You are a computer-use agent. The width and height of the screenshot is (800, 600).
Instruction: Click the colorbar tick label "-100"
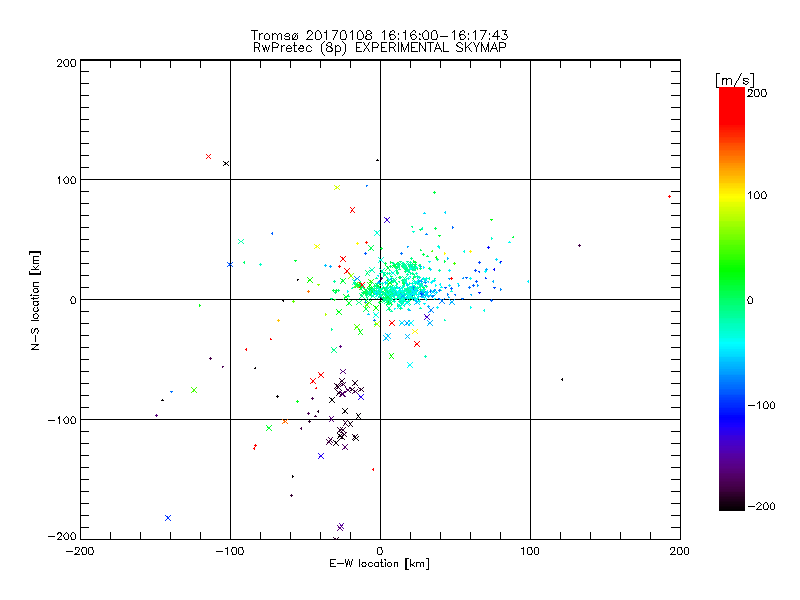point(761,405)
